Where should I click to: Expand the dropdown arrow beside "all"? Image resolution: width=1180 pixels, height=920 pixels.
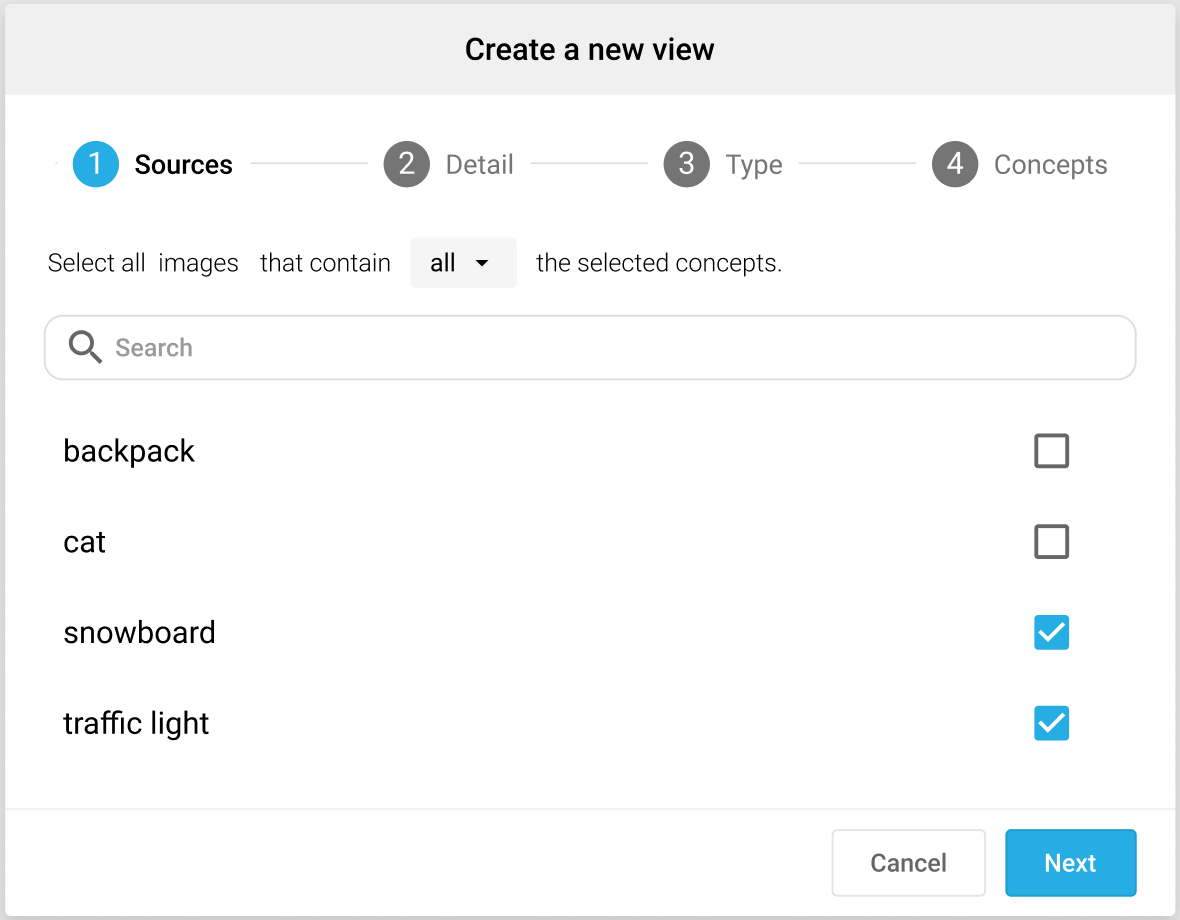tap(482, 263)
